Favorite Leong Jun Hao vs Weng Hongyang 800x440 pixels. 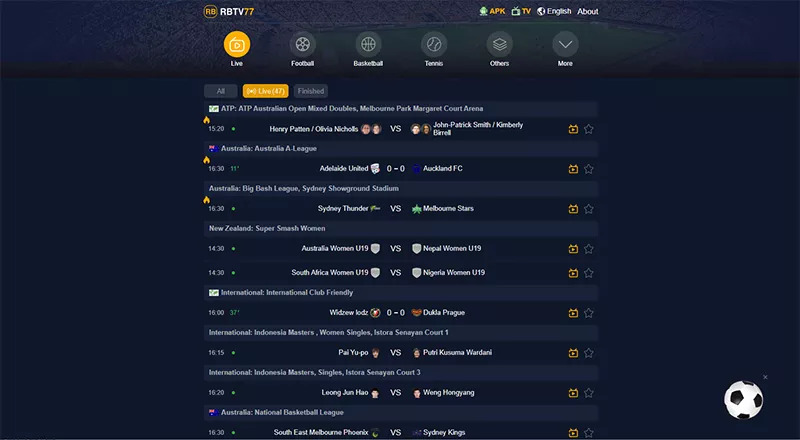point(589,393)
